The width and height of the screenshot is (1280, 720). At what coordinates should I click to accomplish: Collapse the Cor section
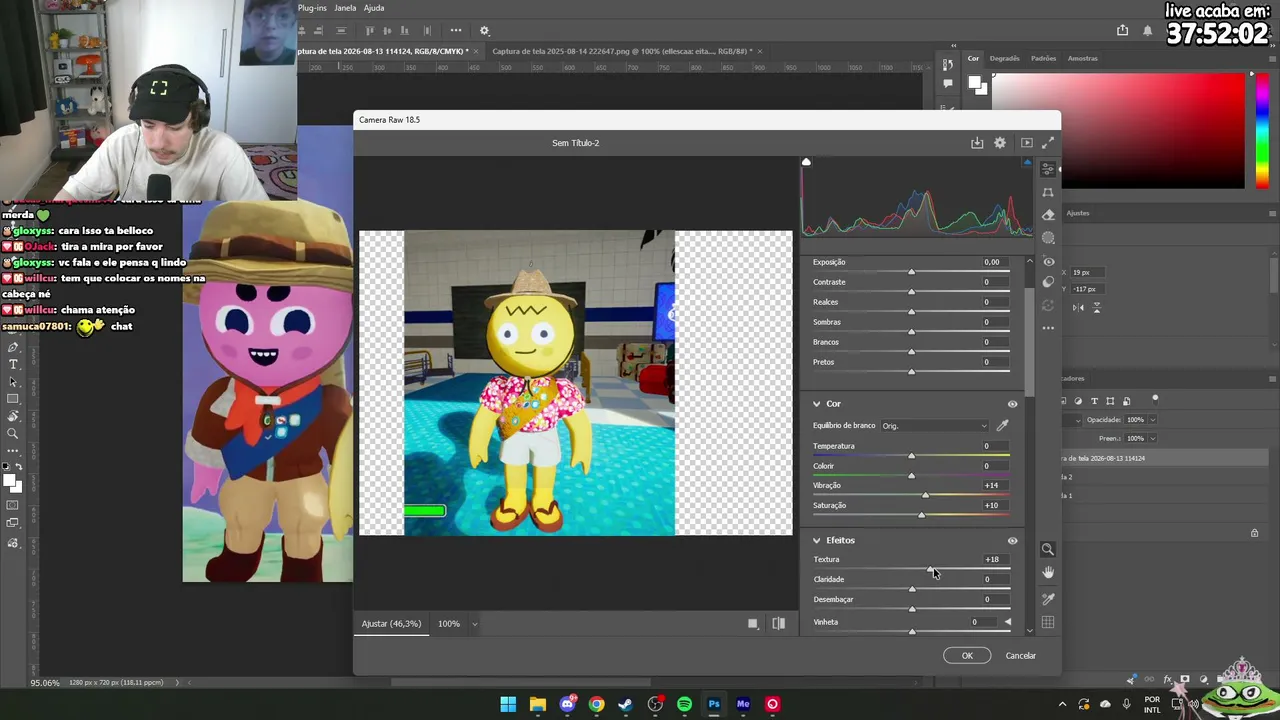817,404
